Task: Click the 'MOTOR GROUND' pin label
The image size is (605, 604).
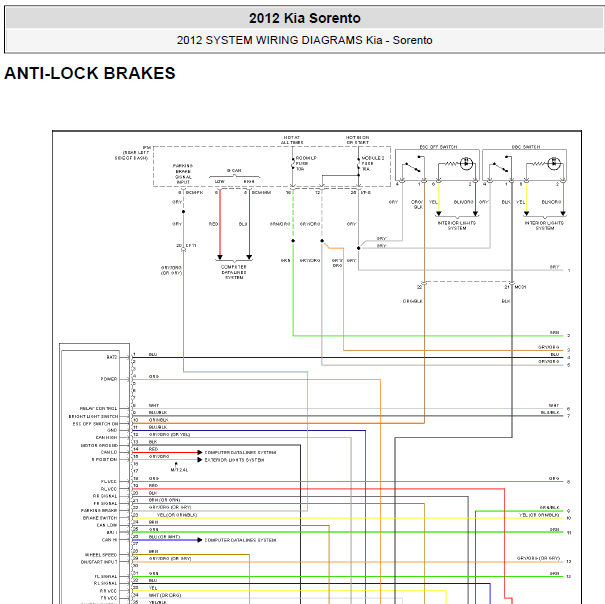Action: (x=99, y=445)
